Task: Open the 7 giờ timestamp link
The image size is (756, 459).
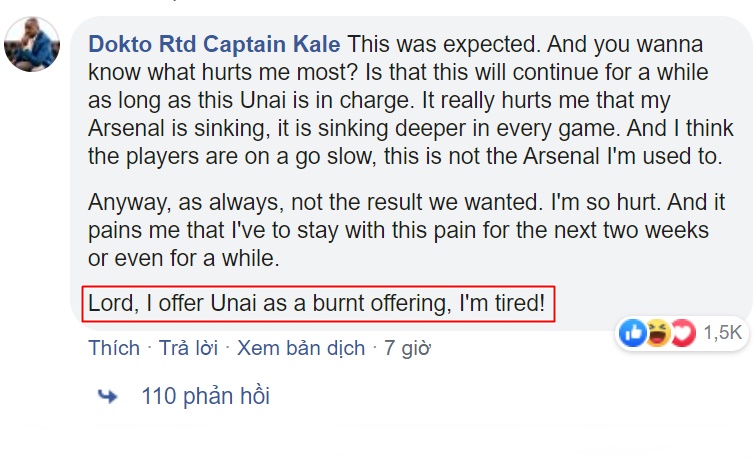Action: coord(407,348)
